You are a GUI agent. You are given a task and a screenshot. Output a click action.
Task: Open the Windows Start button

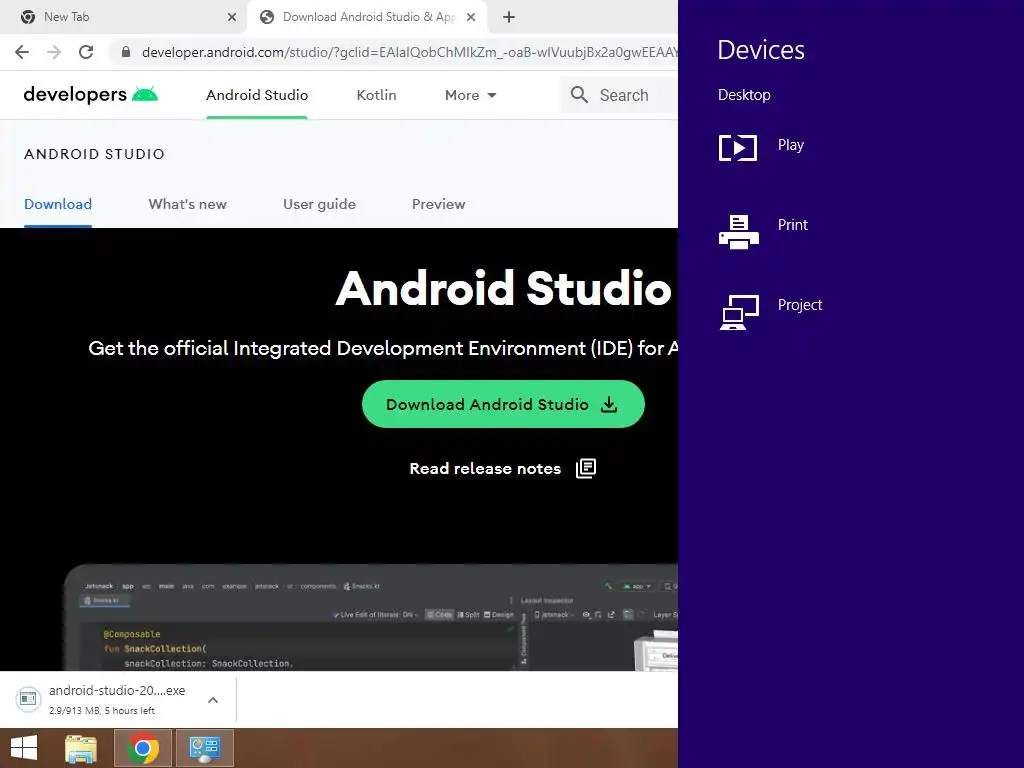[25, 748]
